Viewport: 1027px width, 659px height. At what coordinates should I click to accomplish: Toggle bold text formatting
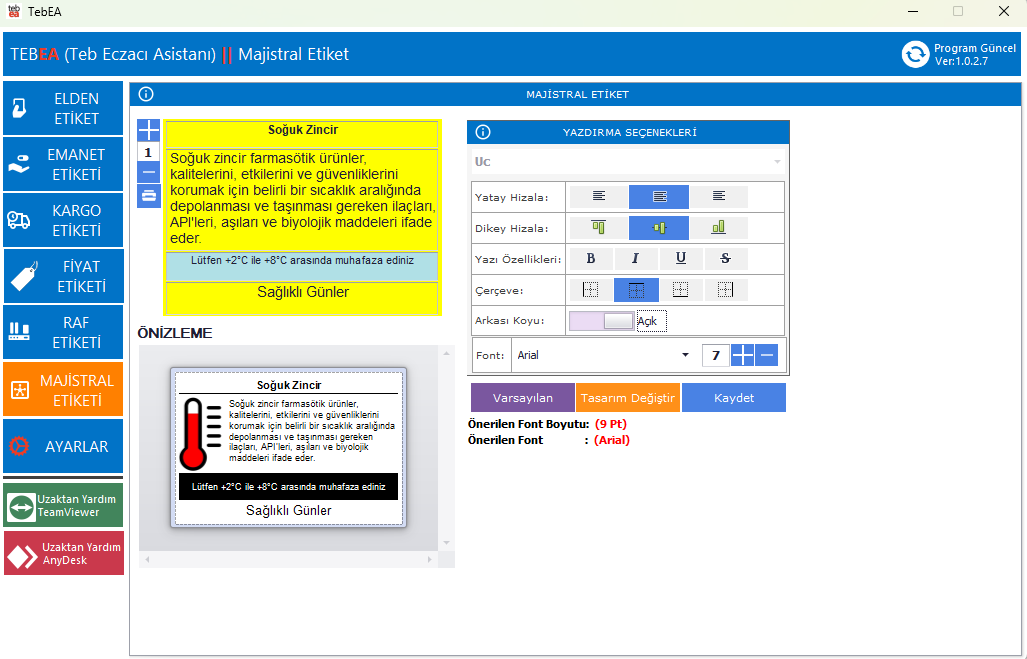[591, 259]
